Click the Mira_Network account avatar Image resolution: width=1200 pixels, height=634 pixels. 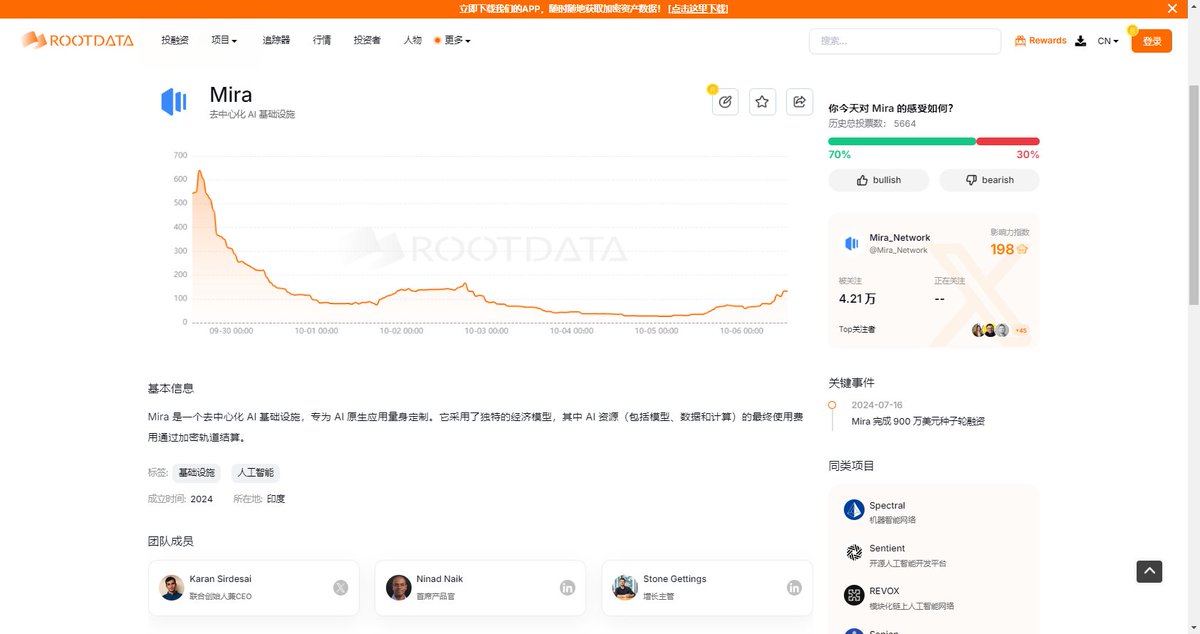[x=852, y=243]
